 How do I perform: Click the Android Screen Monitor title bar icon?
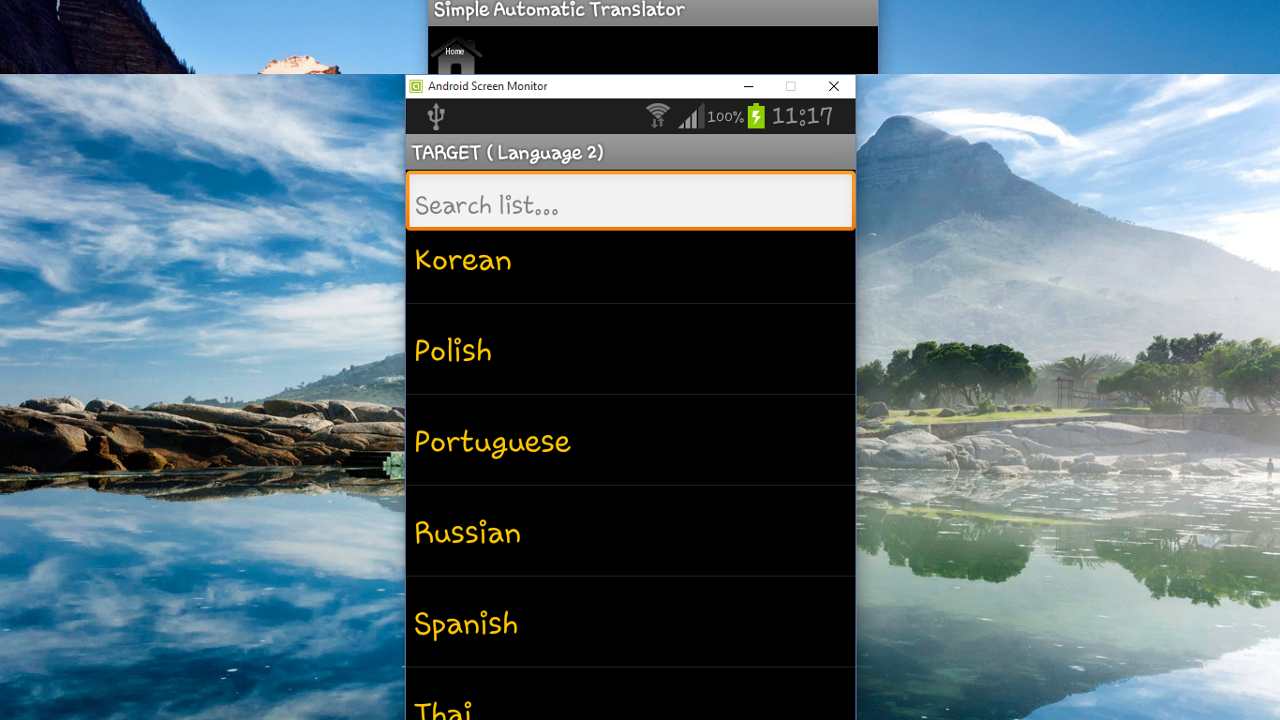point(416,86)
